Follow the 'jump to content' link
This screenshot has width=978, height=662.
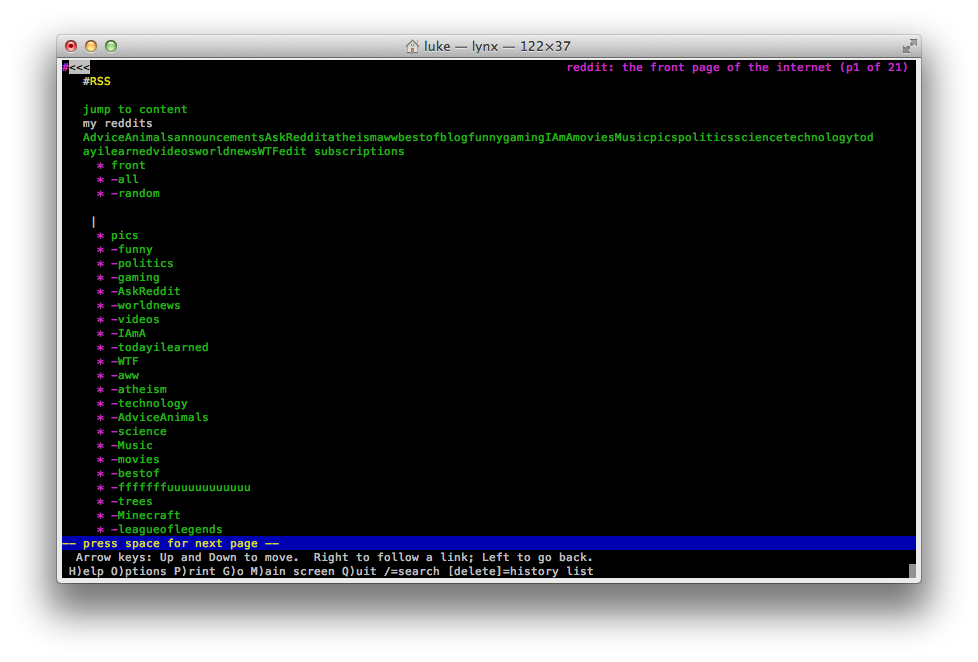(135, 110)
